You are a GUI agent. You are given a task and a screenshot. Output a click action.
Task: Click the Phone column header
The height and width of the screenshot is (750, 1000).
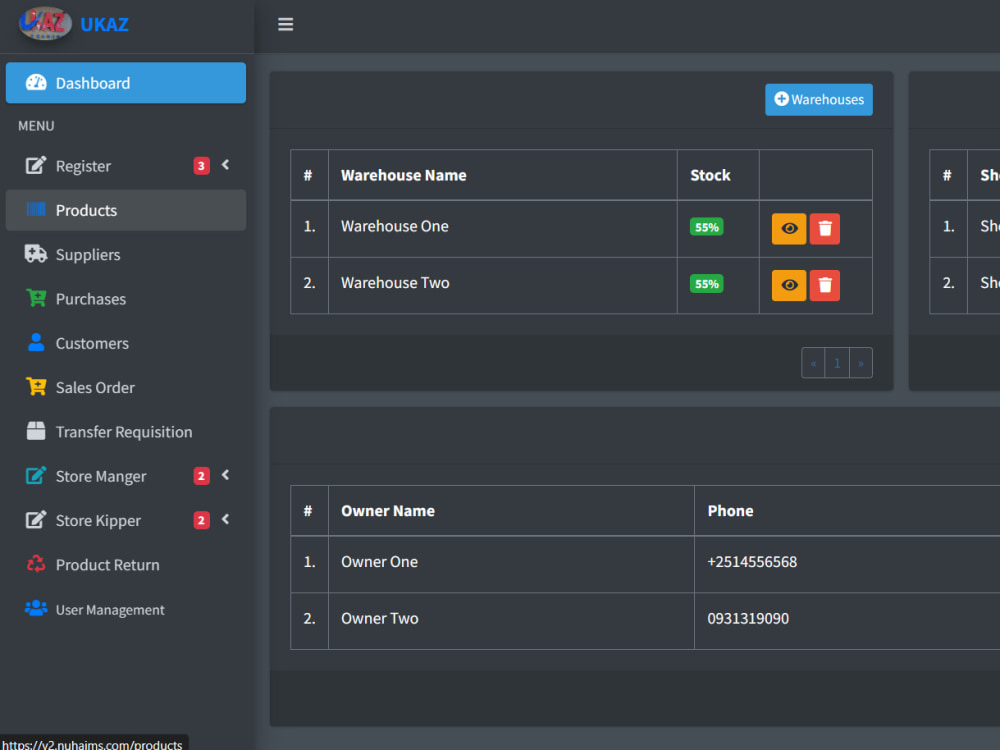[730, 511]
